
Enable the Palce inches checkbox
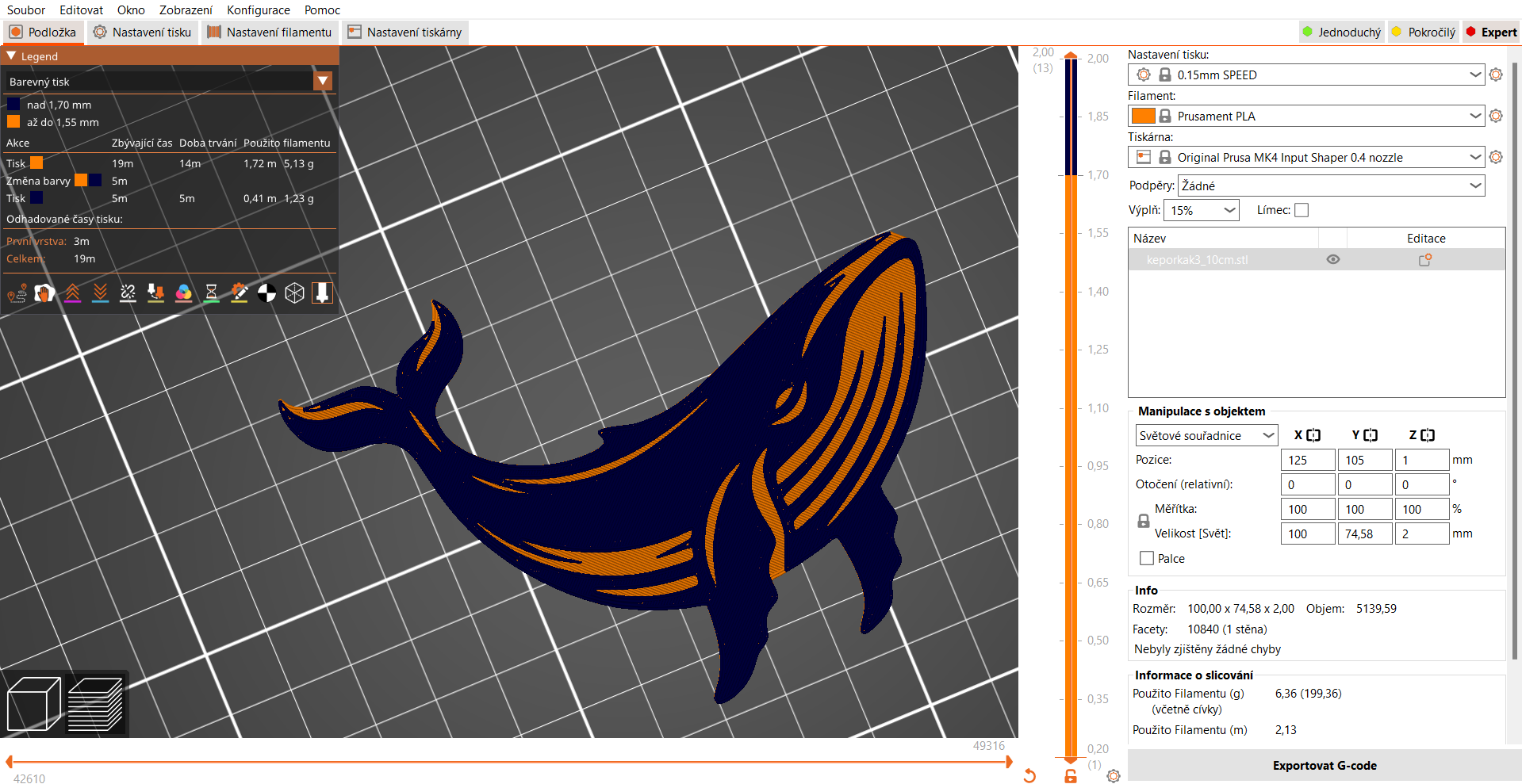point(1147,558)
